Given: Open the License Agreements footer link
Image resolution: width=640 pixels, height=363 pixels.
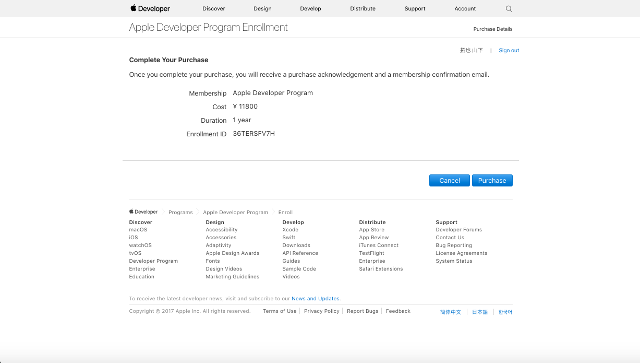Looking at the screenshot, I should [461, 253].
